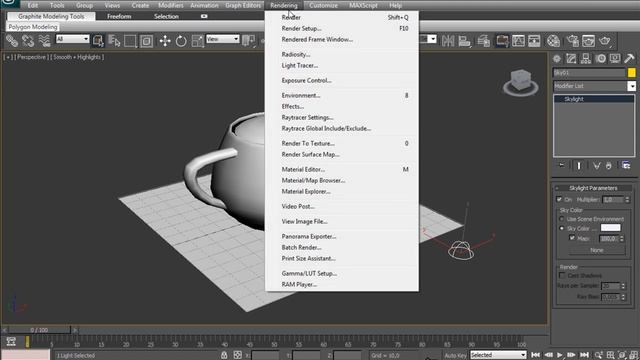640x360 pixels.
Task: Click the None map button
Action: click(596, 250)
